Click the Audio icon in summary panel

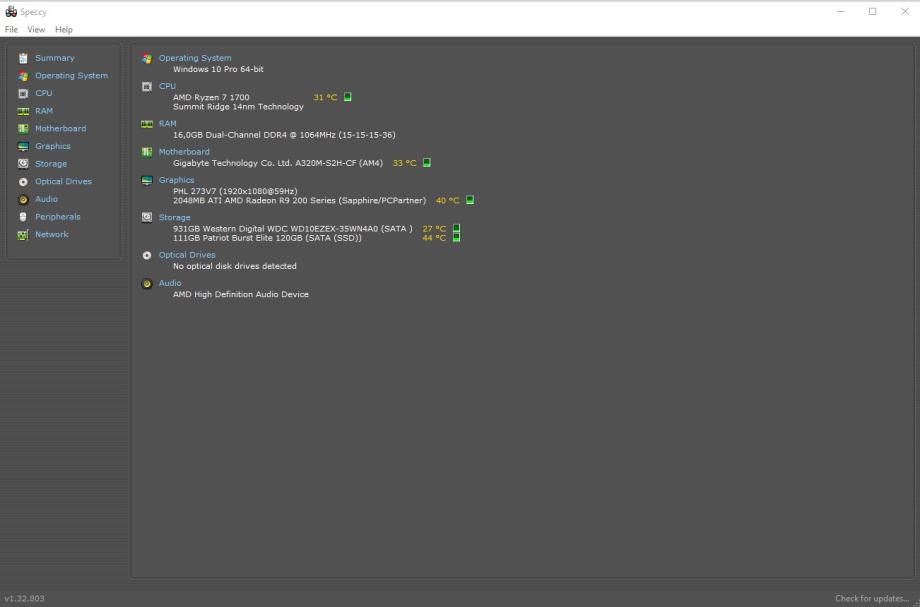[x=147, y=283]
